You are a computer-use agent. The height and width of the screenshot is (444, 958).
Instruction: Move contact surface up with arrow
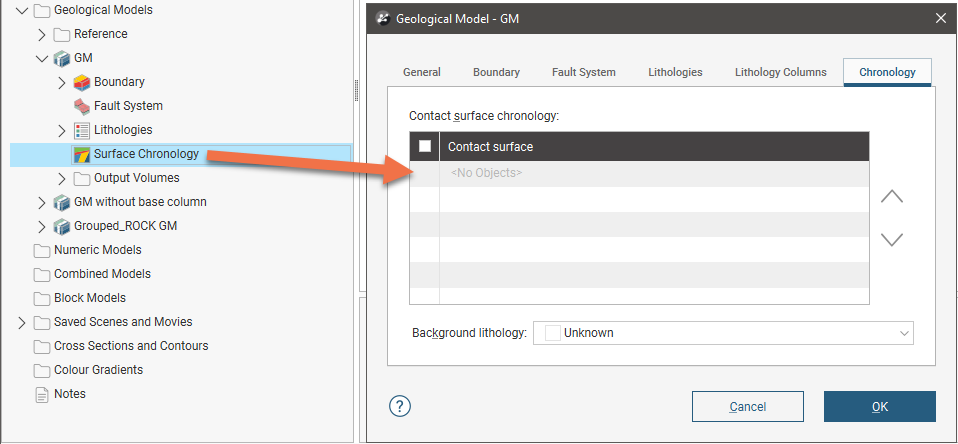(x=891, y=197)
